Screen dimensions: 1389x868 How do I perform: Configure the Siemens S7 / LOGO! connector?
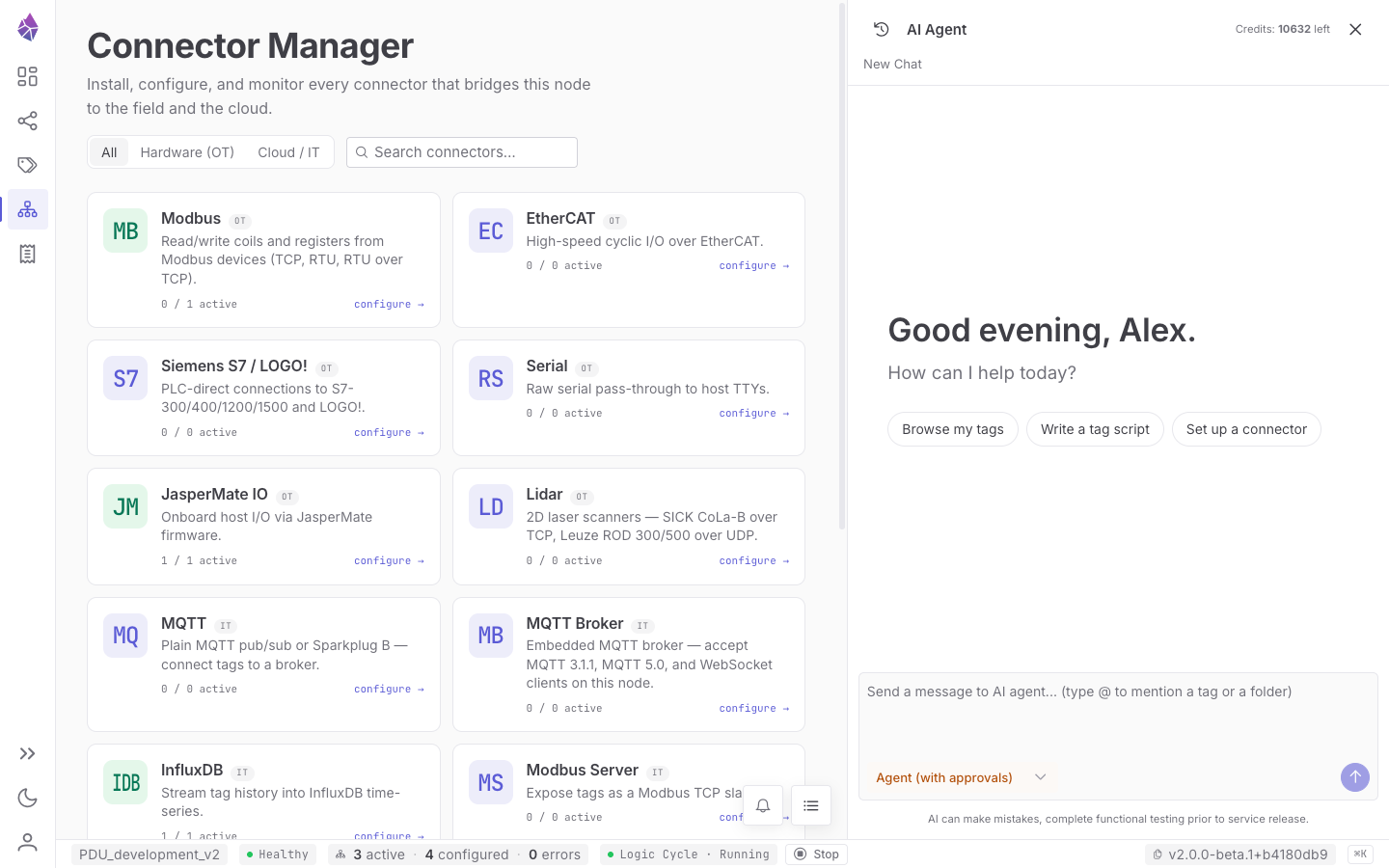389,432
